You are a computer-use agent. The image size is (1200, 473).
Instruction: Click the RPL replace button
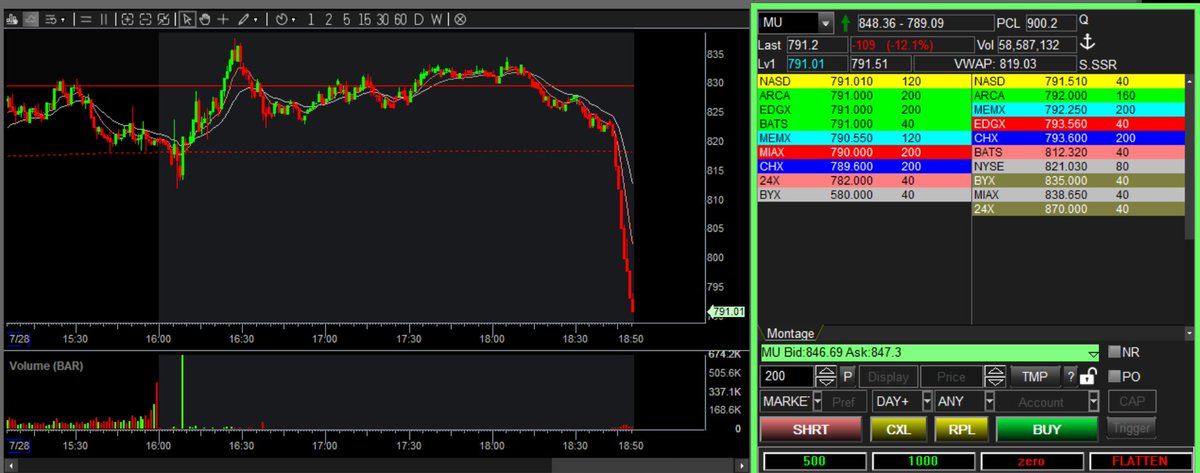[961, 429]
